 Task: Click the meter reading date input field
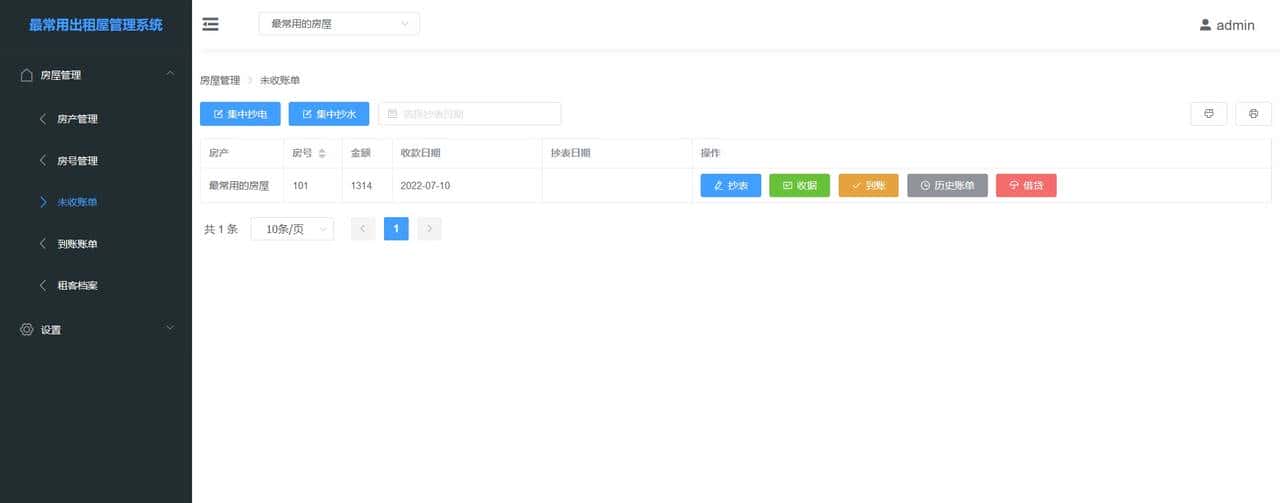pyautogui.click(x=470, y=114)
